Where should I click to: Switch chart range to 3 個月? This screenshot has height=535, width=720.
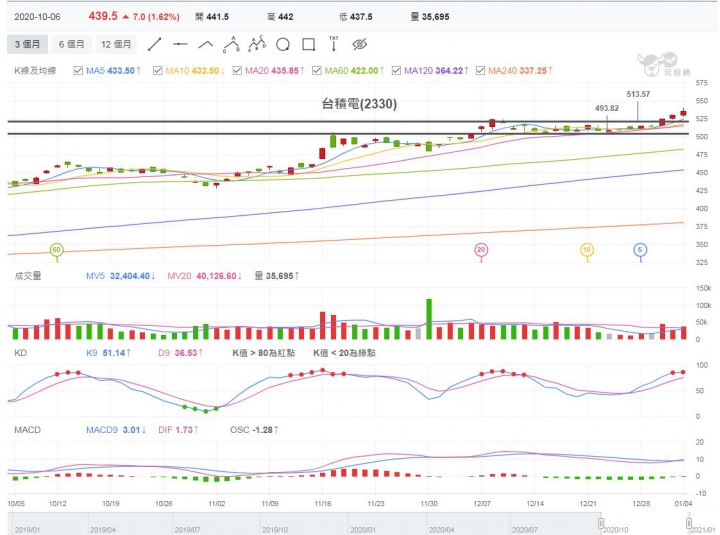(x=27, y=45)
